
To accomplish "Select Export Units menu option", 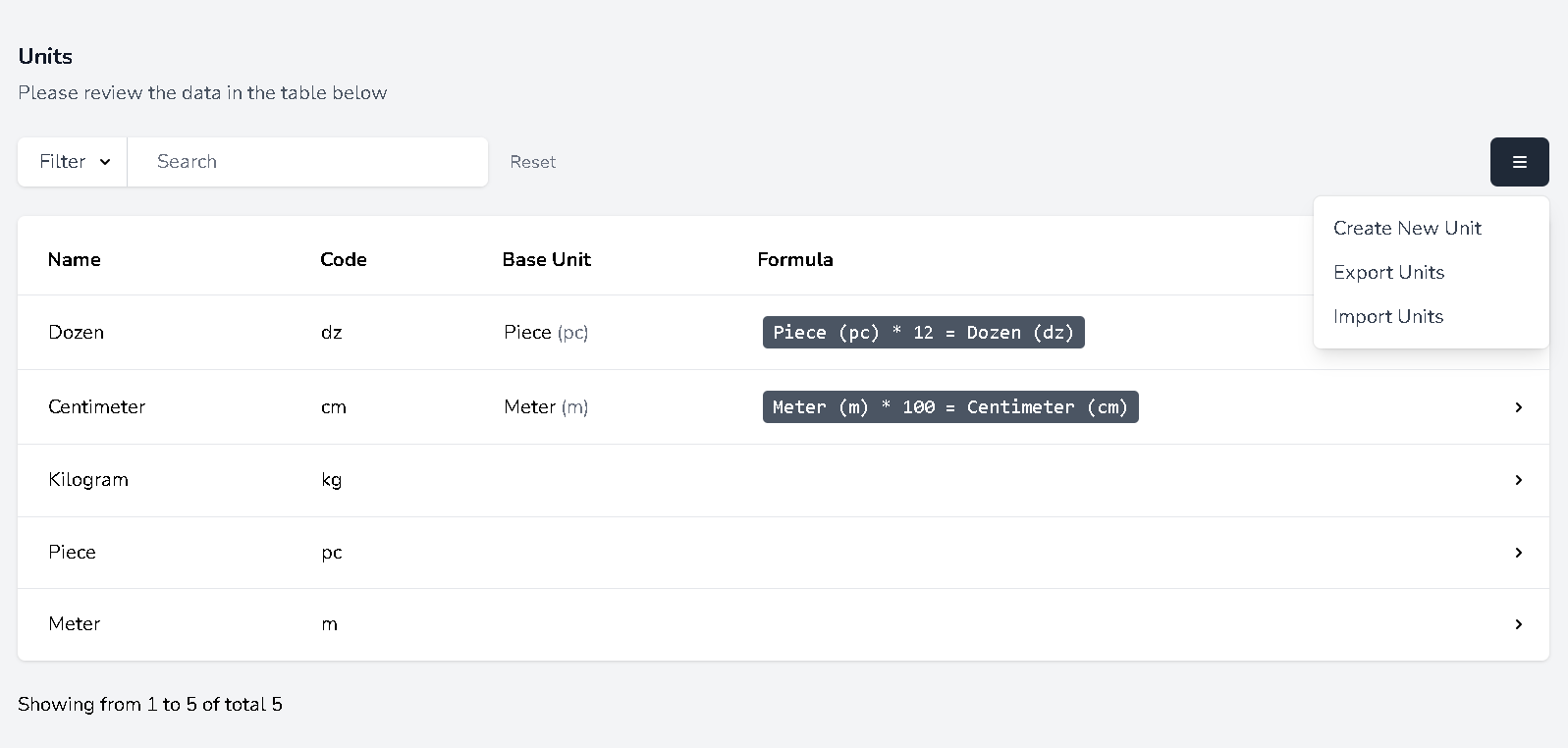I will click(x=1388, y=272).
